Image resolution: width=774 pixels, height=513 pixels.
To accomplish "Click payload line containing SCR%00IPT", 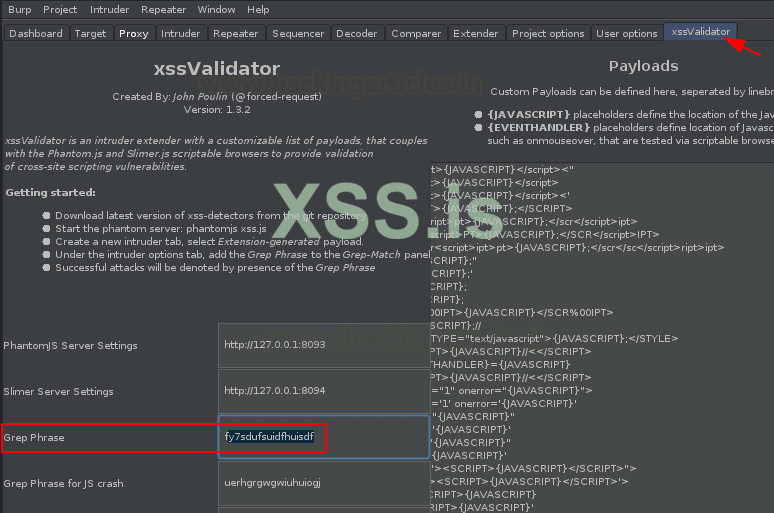I will [x=522, y=313].
